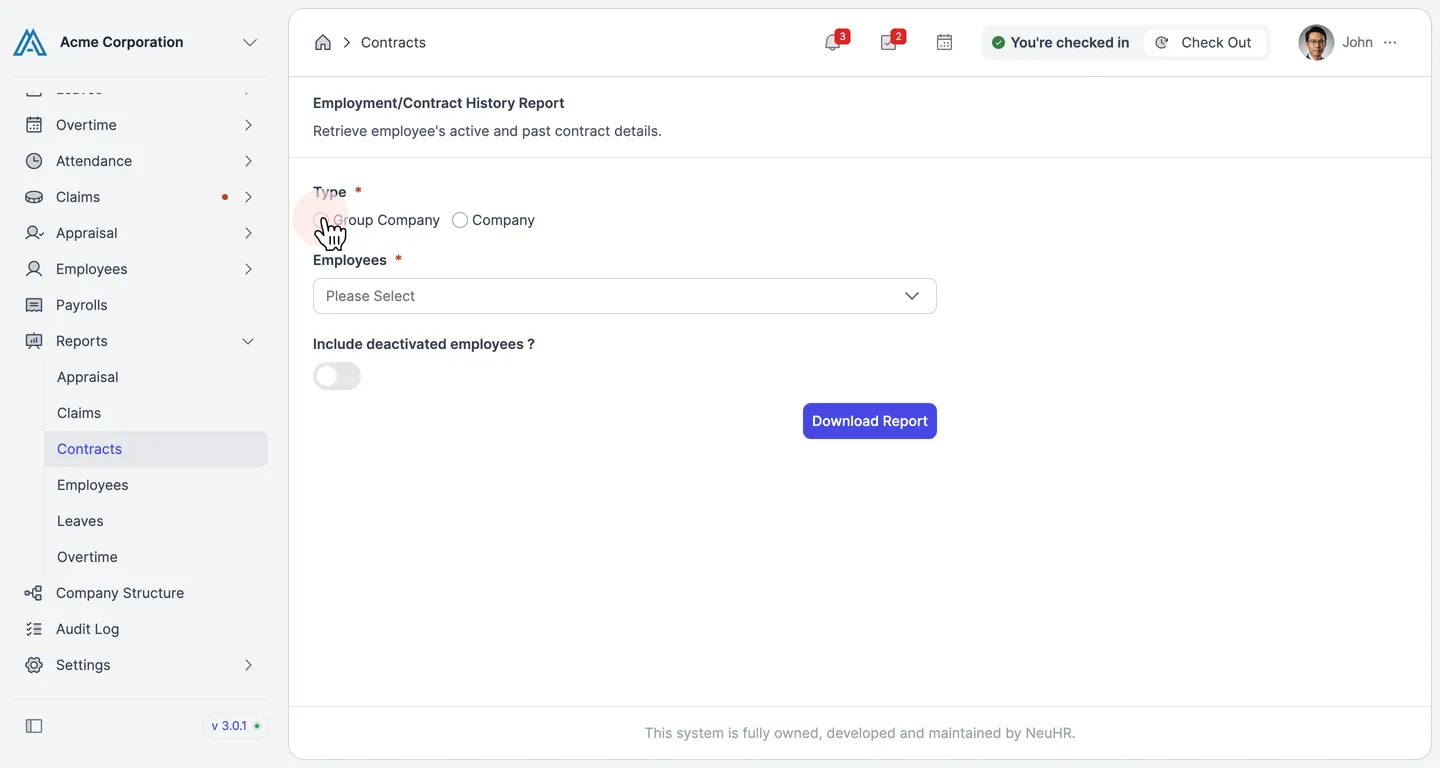The image size is (1440, 768).
Task: Select the Group Company radio button
Action: [x=321, y=220]
